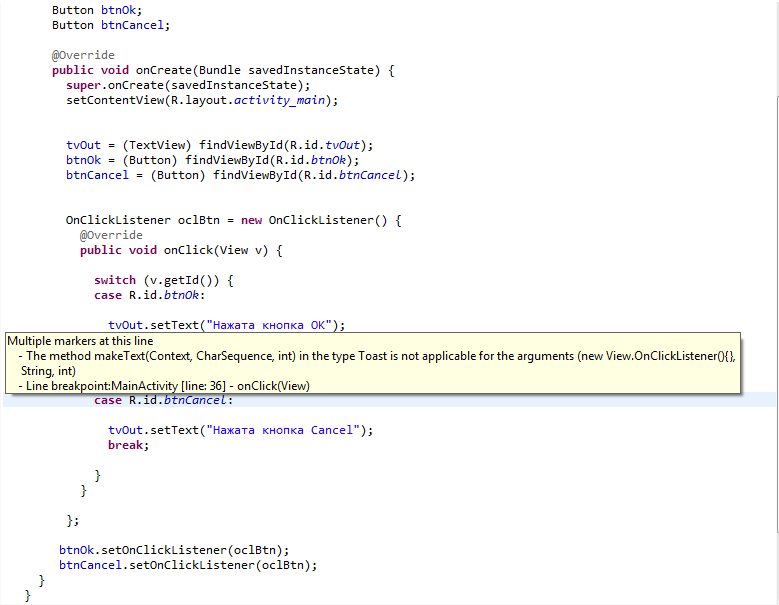Click the "Button btnOk;" declaration line
This screenshot has height=605, width=779.
[97, 10]
